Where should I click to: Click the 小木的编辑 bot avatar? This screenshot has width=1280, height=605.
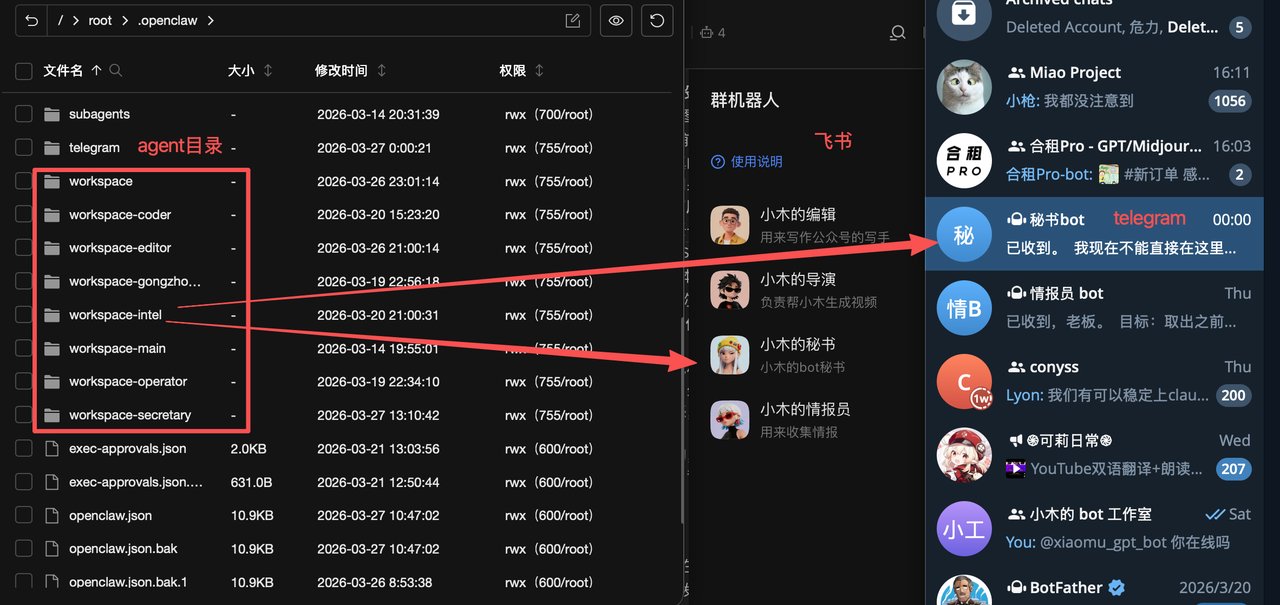coord(730,225)
